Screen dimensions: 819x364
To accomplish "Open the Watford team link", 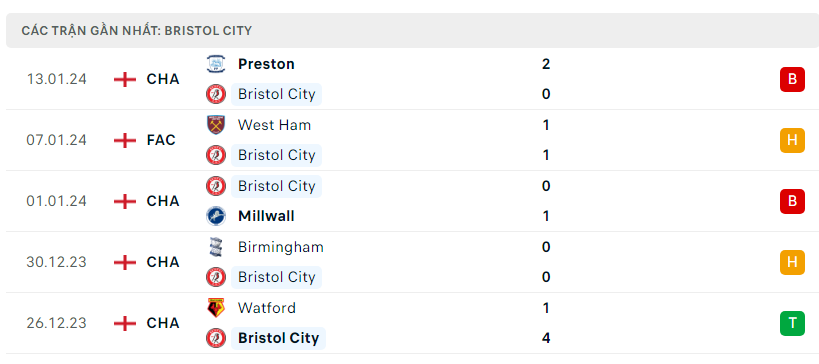I will (267, 308).
